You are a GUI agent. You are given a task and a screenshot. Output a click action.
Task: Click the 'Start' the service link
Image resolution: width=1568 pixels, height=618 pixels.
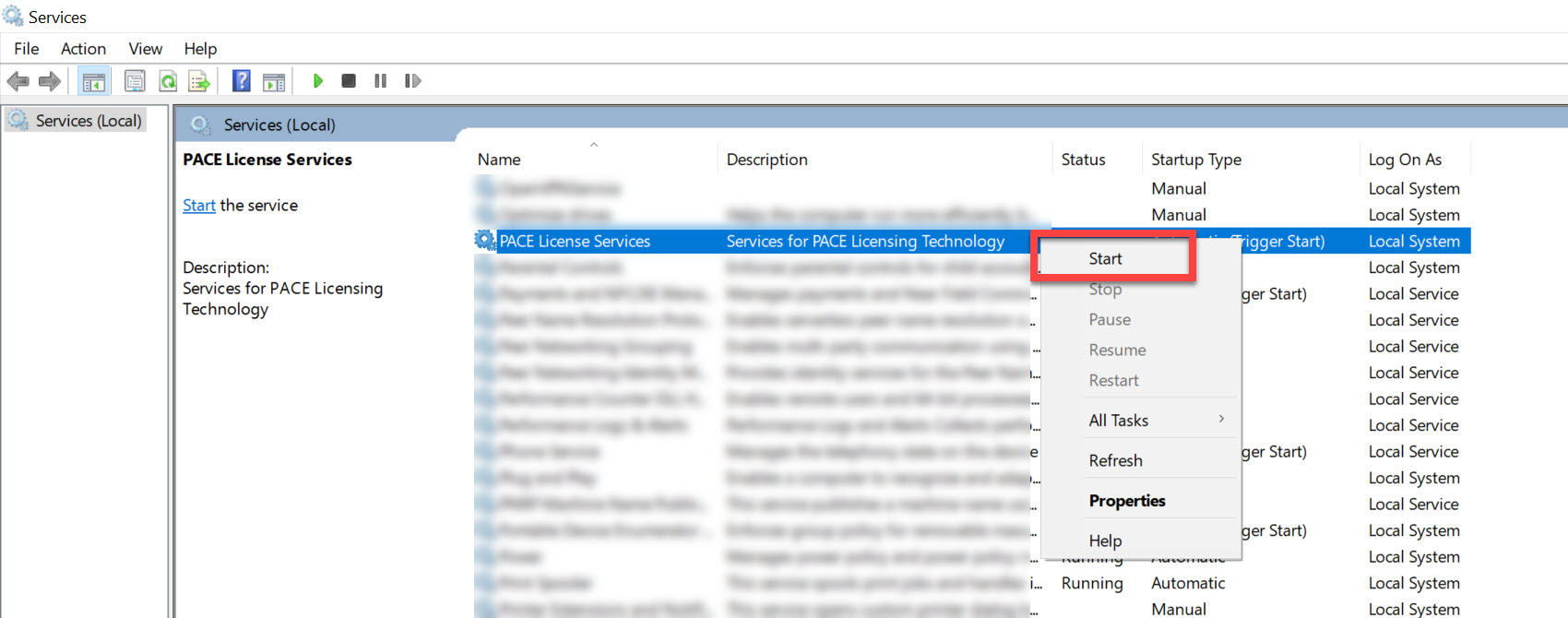pyautogui.click(x=198, y=206)
